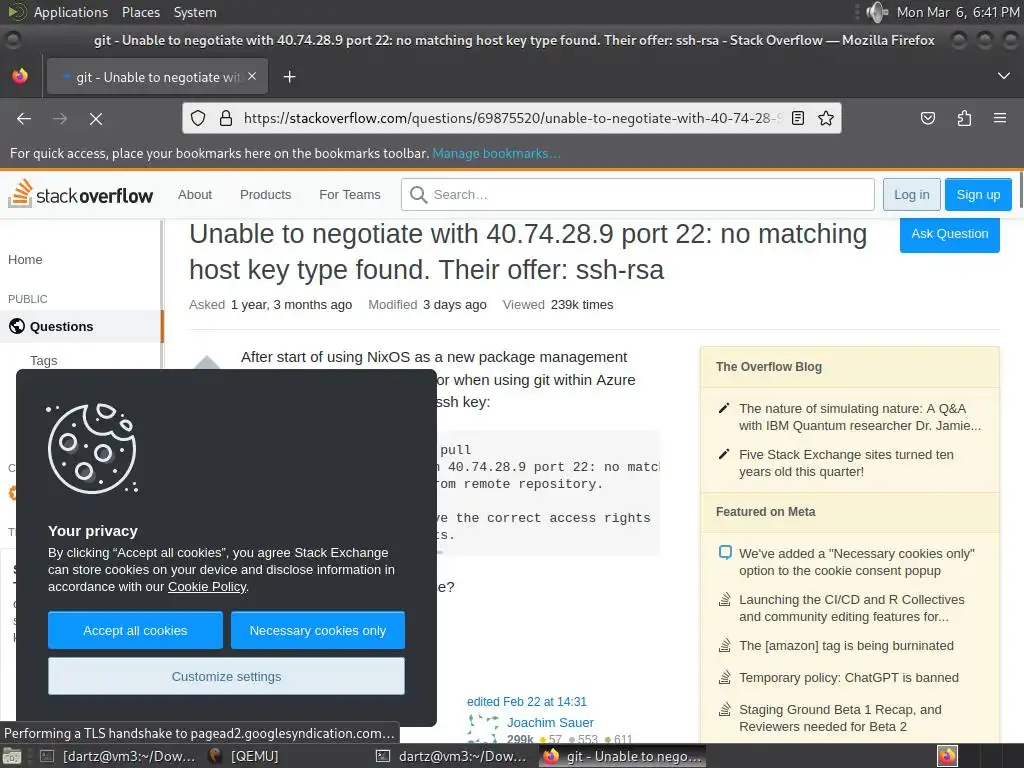Screen dimensions: 1024x768
Task: Click the search magnifier icon
Action: coord(418,195)
